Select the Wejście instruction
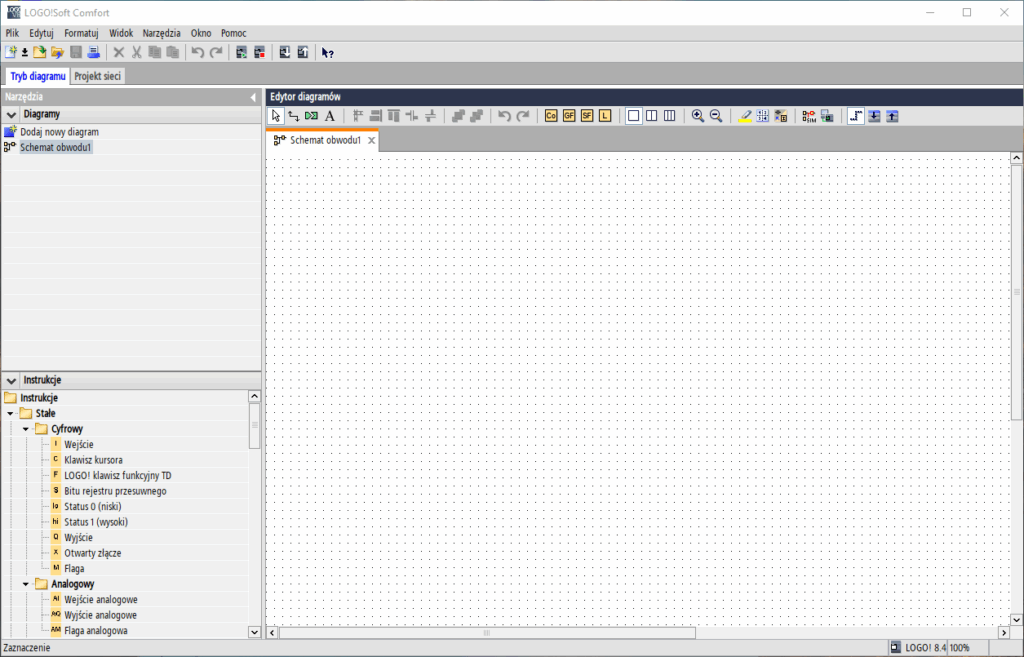This screenshot has height=657, width=1024. pyautogui.click(x=78, y=445)
